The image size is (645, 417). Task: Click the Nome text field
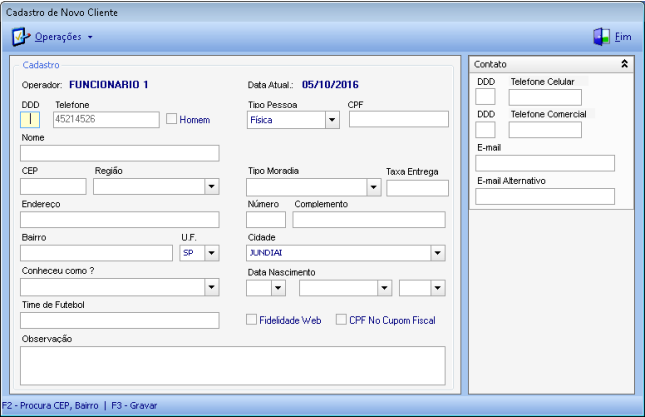120,153
